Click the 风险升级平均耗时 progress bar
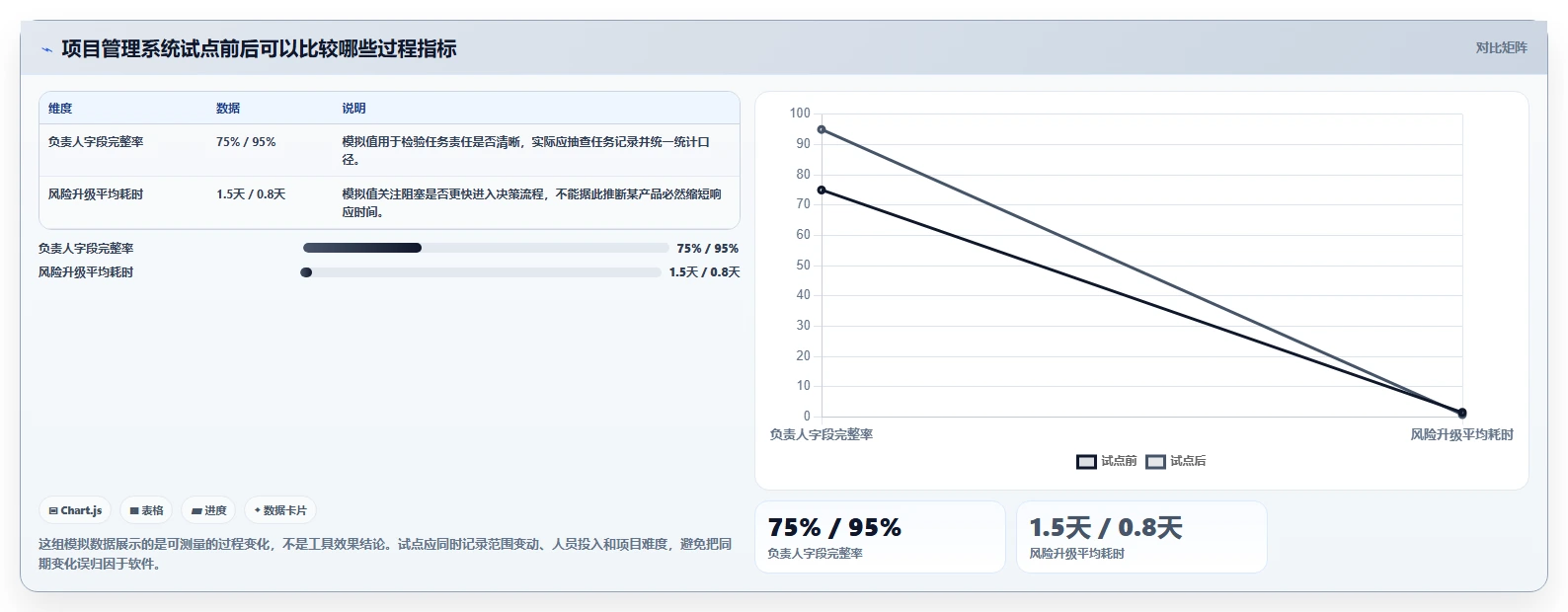 click(x=481, y=272)
